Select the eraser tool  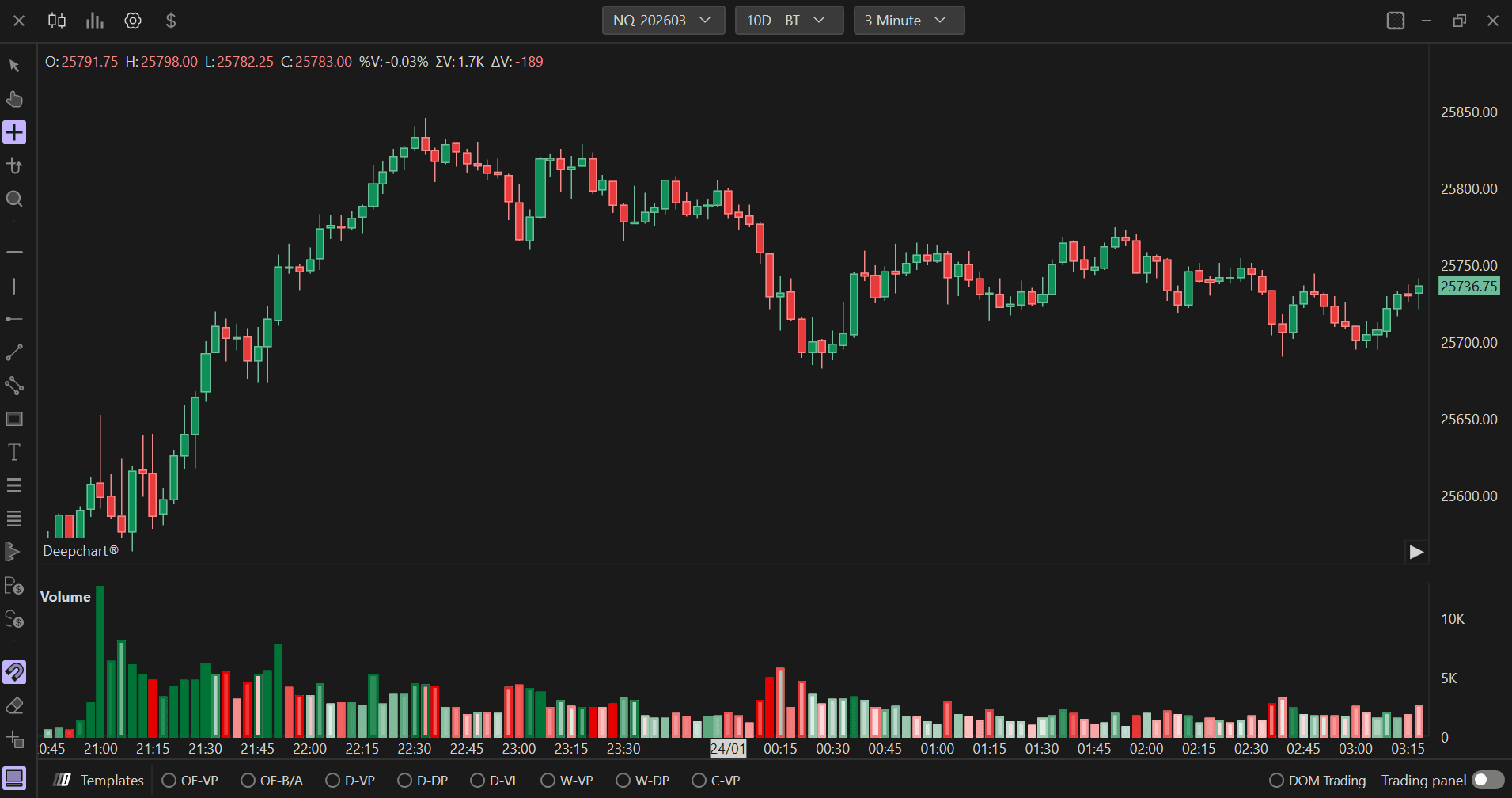pyautogui.click(x=14, y=705)
